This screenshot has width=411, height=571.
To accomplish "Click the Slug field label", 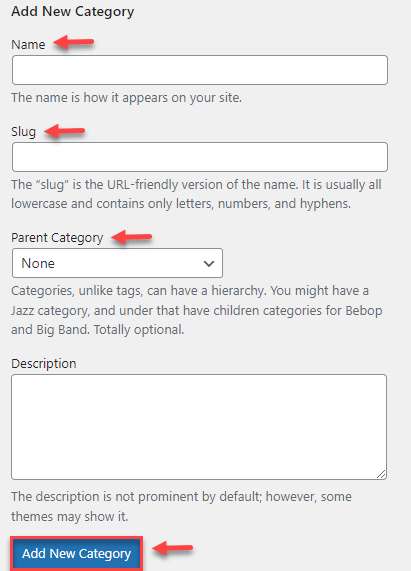I will pos(23,131).
